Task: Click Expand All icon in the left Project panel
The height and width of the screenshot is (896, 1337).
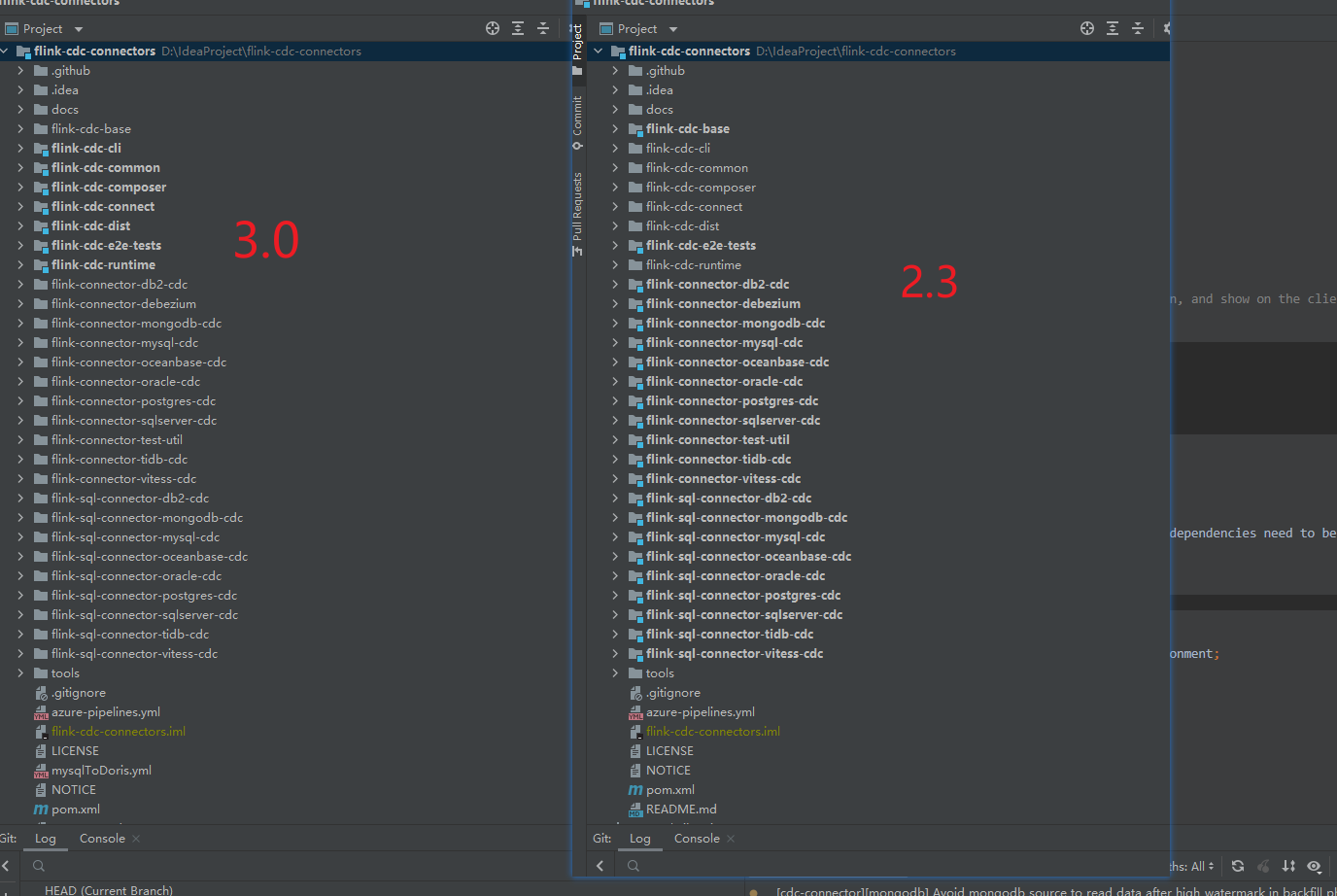Action: coord(518,28)
